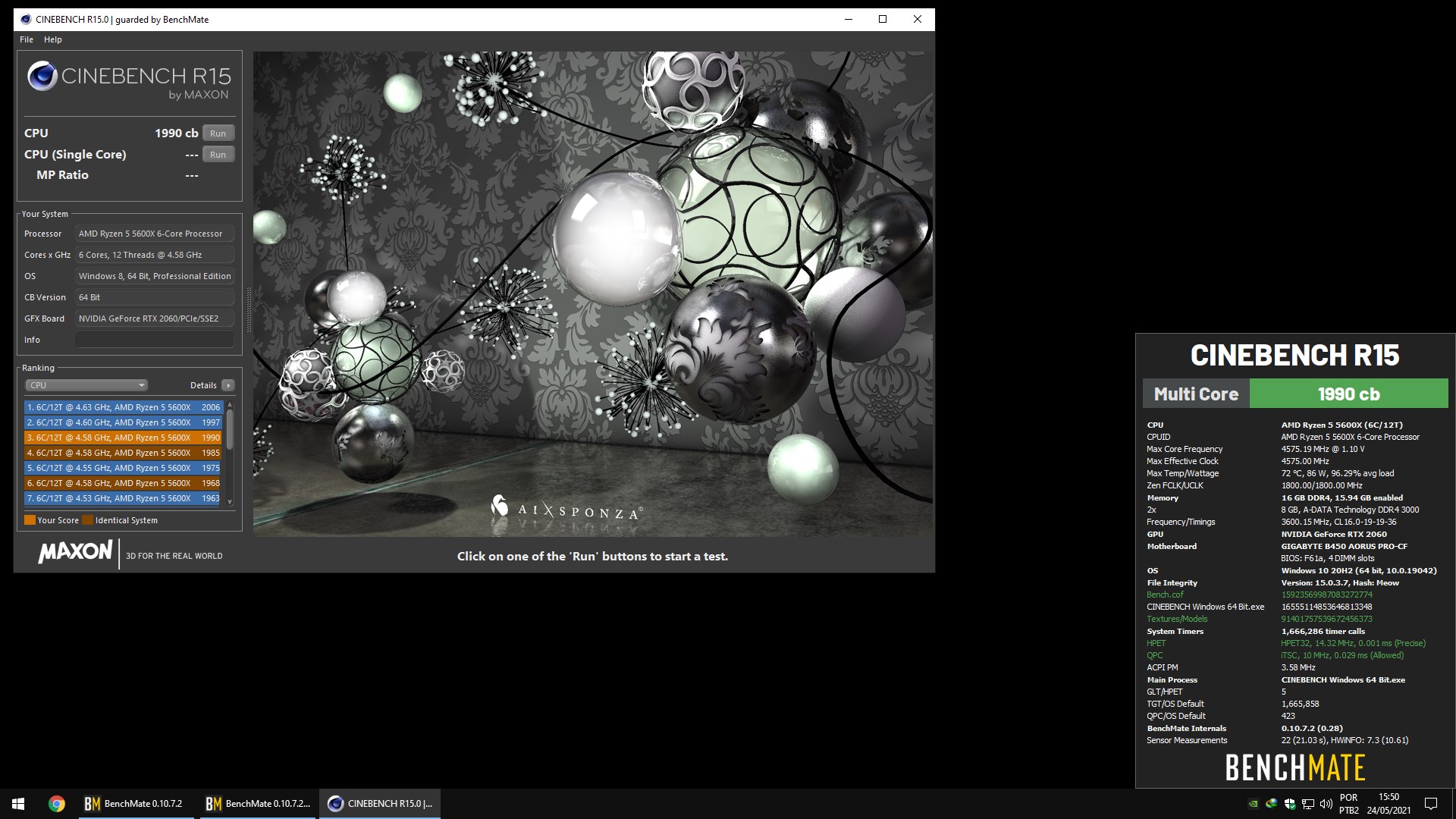This screenshot has width=1456, height=819.
Task: Select ranking row 6 scoring 1968
Action: coord(124,483)
